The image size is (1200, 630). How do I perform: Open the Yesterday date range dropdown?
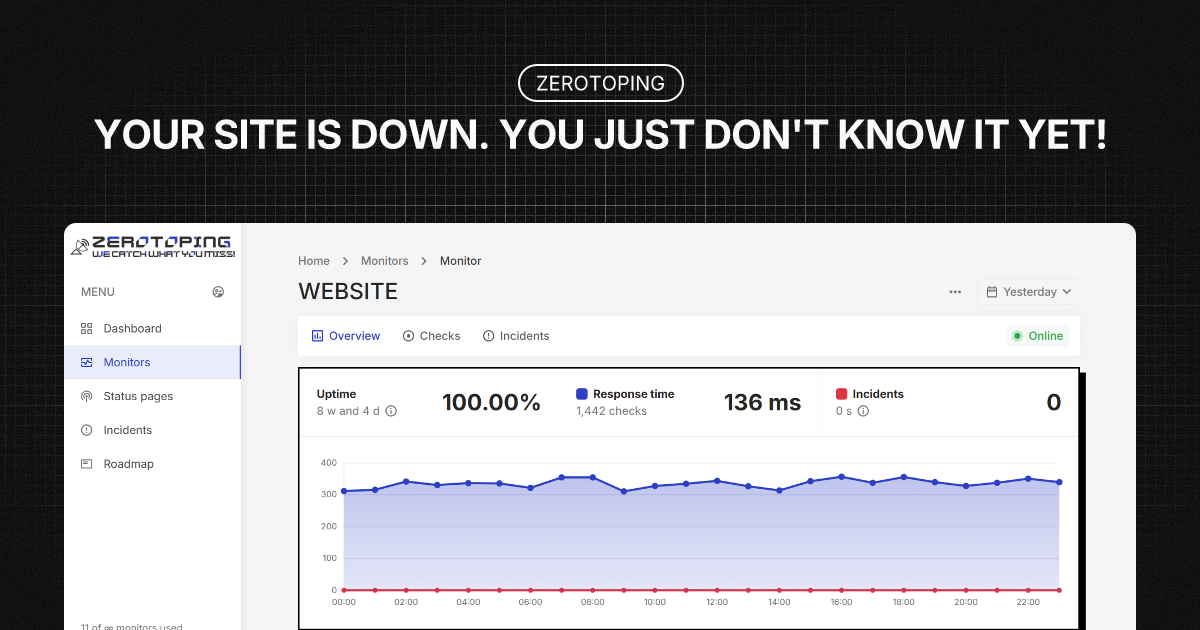point(1028,291)
